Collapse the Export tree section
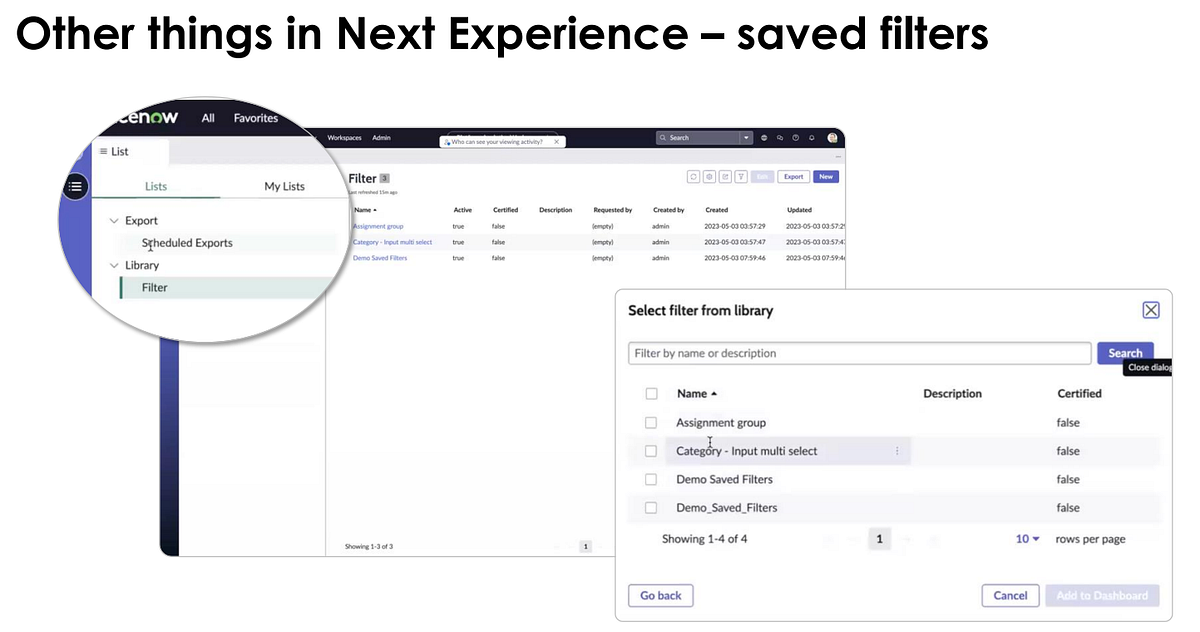Image resolution: width=1200 pixels, height=632 pixels. [x=114, y=220]
